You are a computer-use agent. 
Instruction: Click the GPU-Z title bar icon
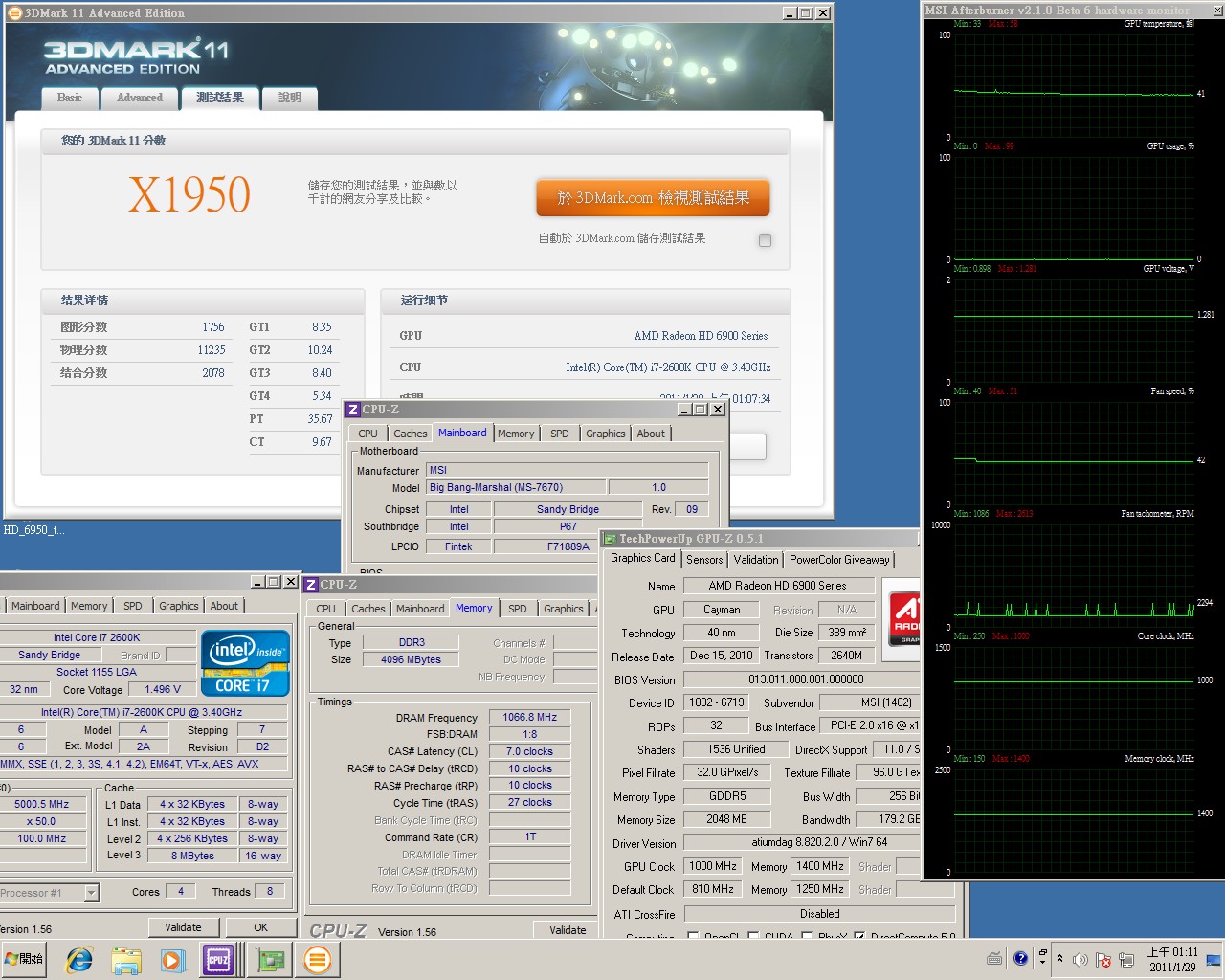610,539
